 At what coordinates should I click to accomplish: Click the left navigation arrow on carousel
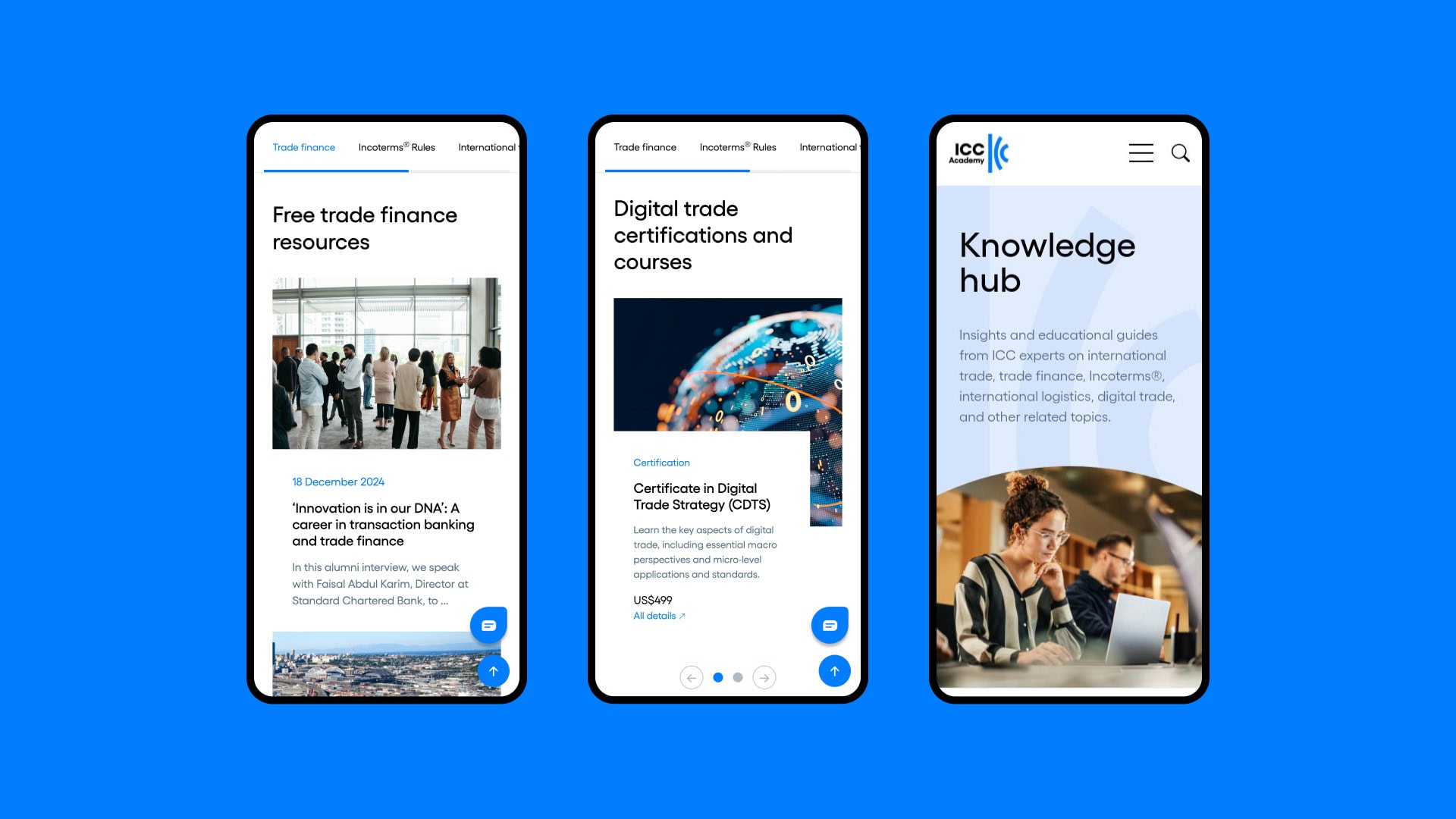click(x=692, y=677)
